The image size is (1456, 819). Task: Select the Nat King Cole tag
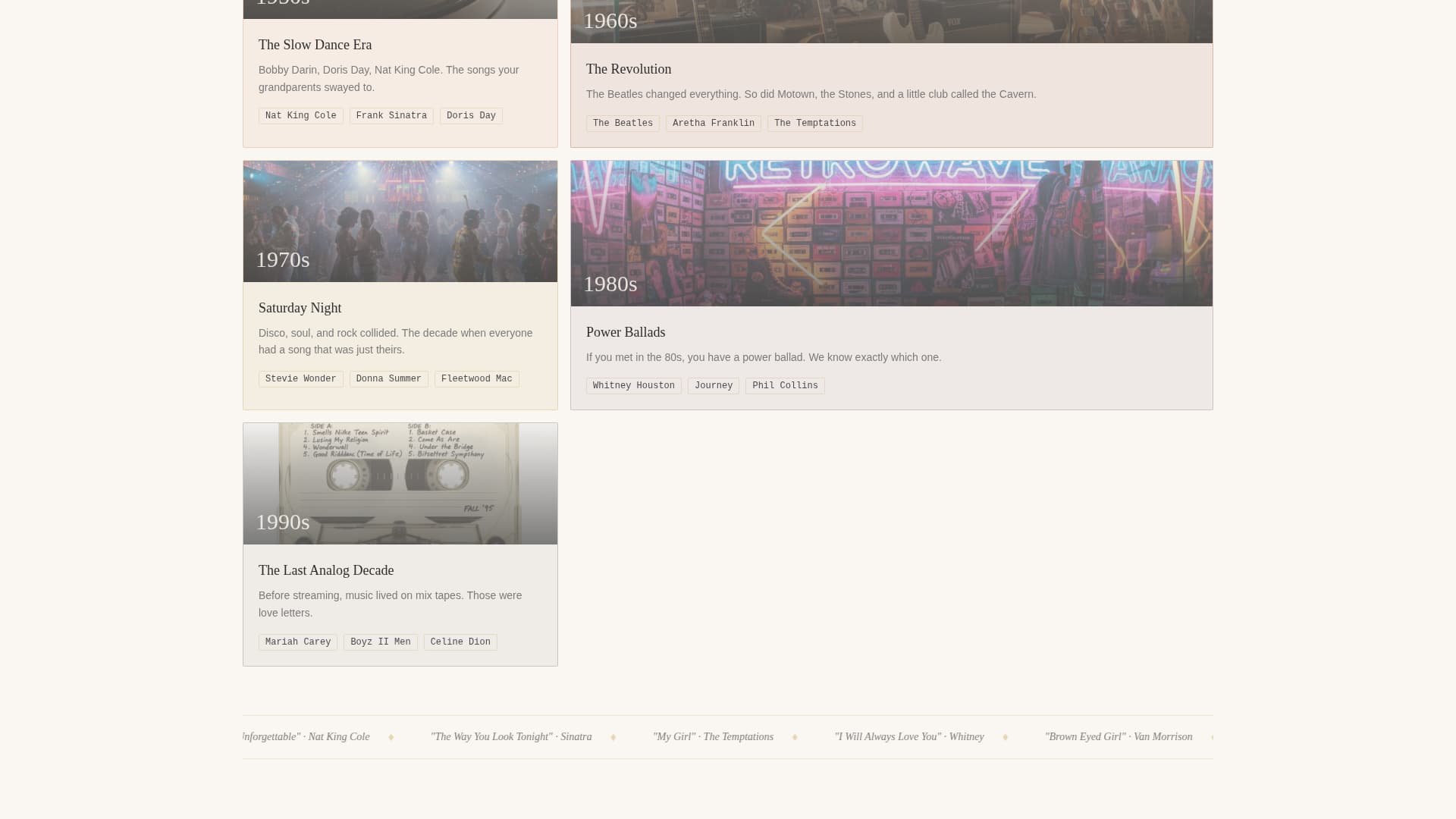pos(300,115)
